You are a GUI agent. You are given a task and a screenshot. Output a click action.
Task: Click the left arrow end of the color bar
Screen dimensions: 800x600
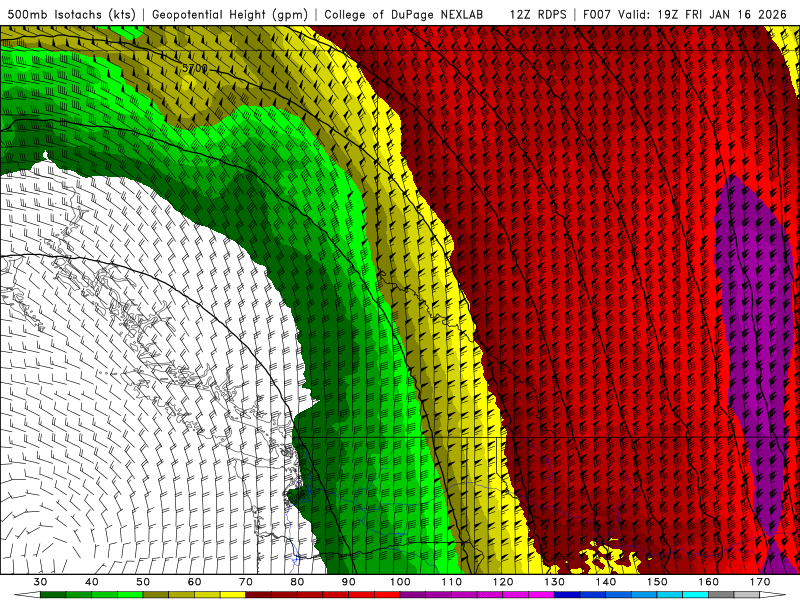click(x=27, y=594)
